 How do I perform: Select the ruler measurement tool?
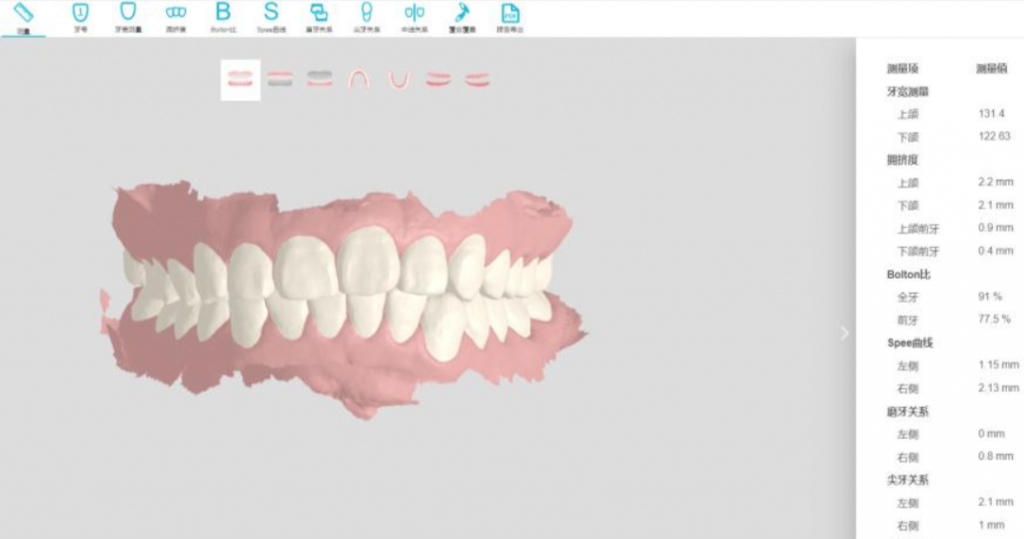click(x=25, y=15)
